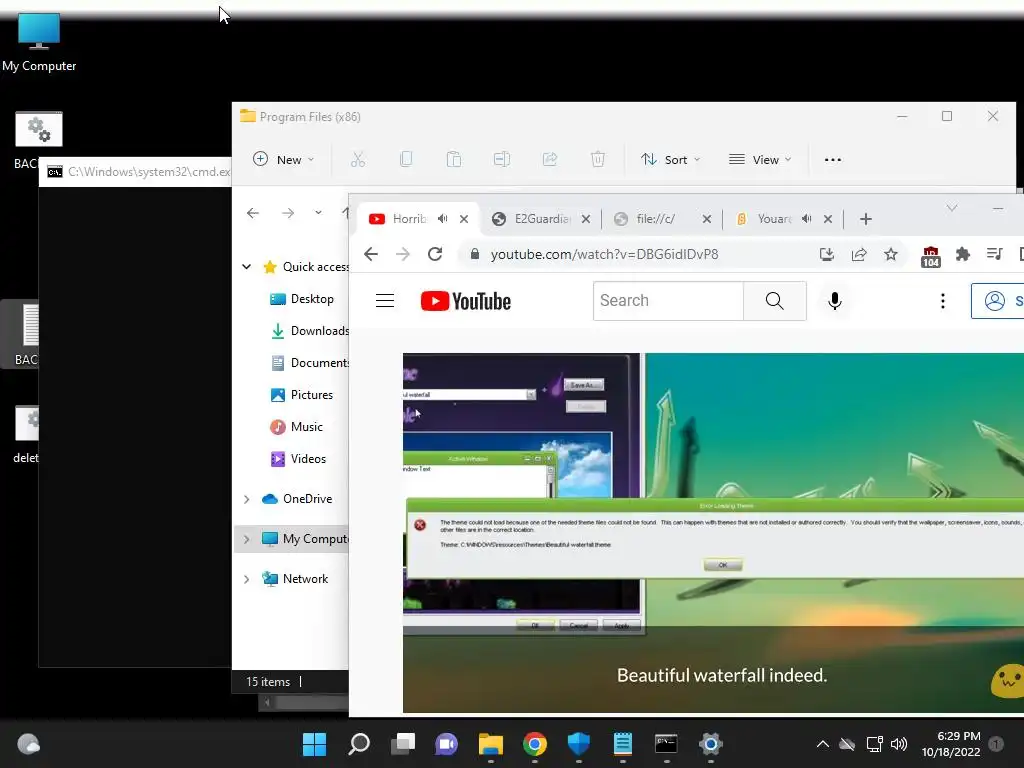Click the cmd.exe window title bar

coord(135,172)
